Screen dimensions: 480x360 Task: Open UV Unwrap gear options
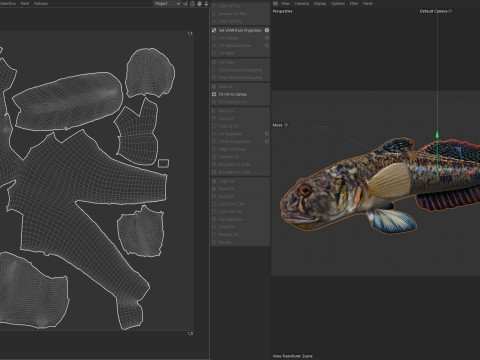267,38
